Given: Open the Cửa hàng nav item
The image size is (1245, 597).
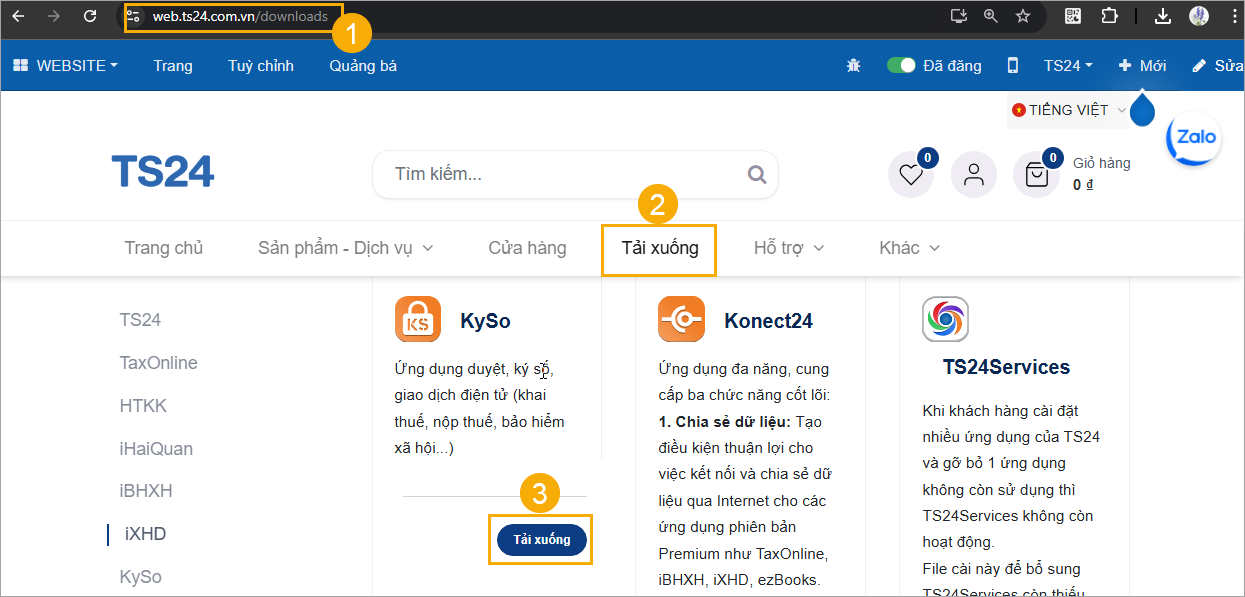Looking at the screenshot, I should tap(527, 248).
